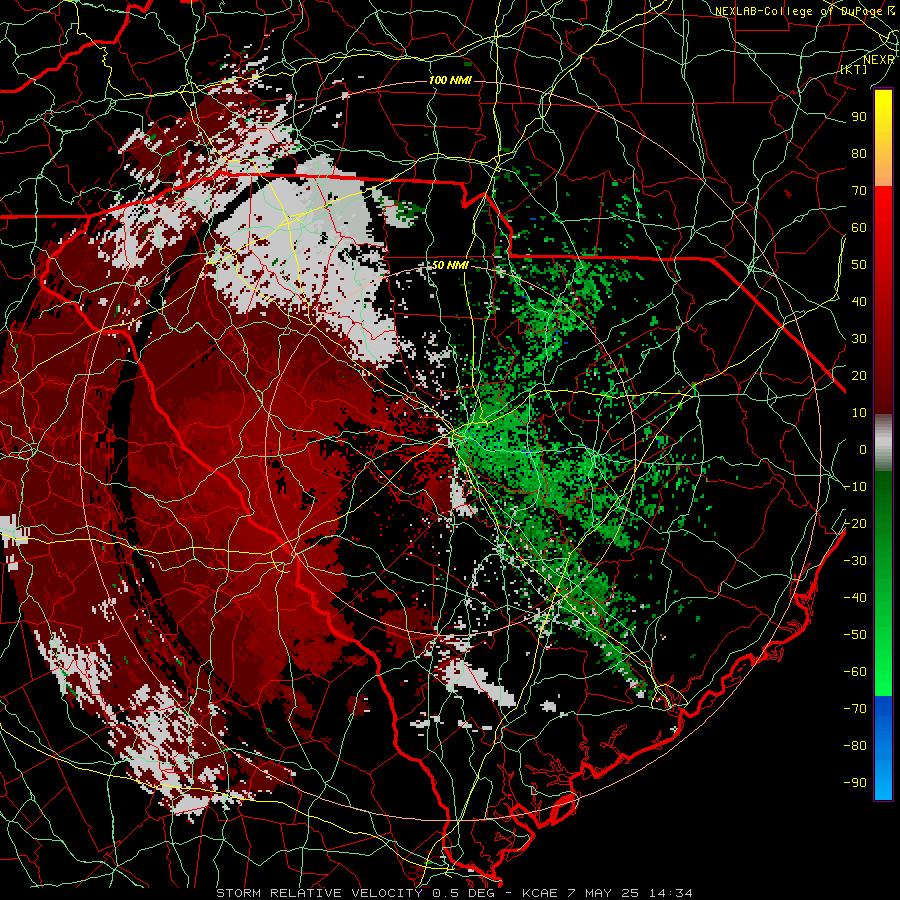Click the -50 value on the velocity scale
The height and width of the screenshot is (900, 900).
[x=855, y=635]
